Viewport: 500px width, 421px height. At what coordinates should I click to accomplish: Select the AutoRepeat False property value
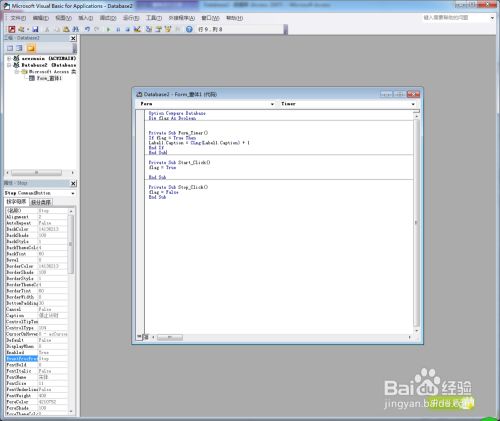[53, 223]
